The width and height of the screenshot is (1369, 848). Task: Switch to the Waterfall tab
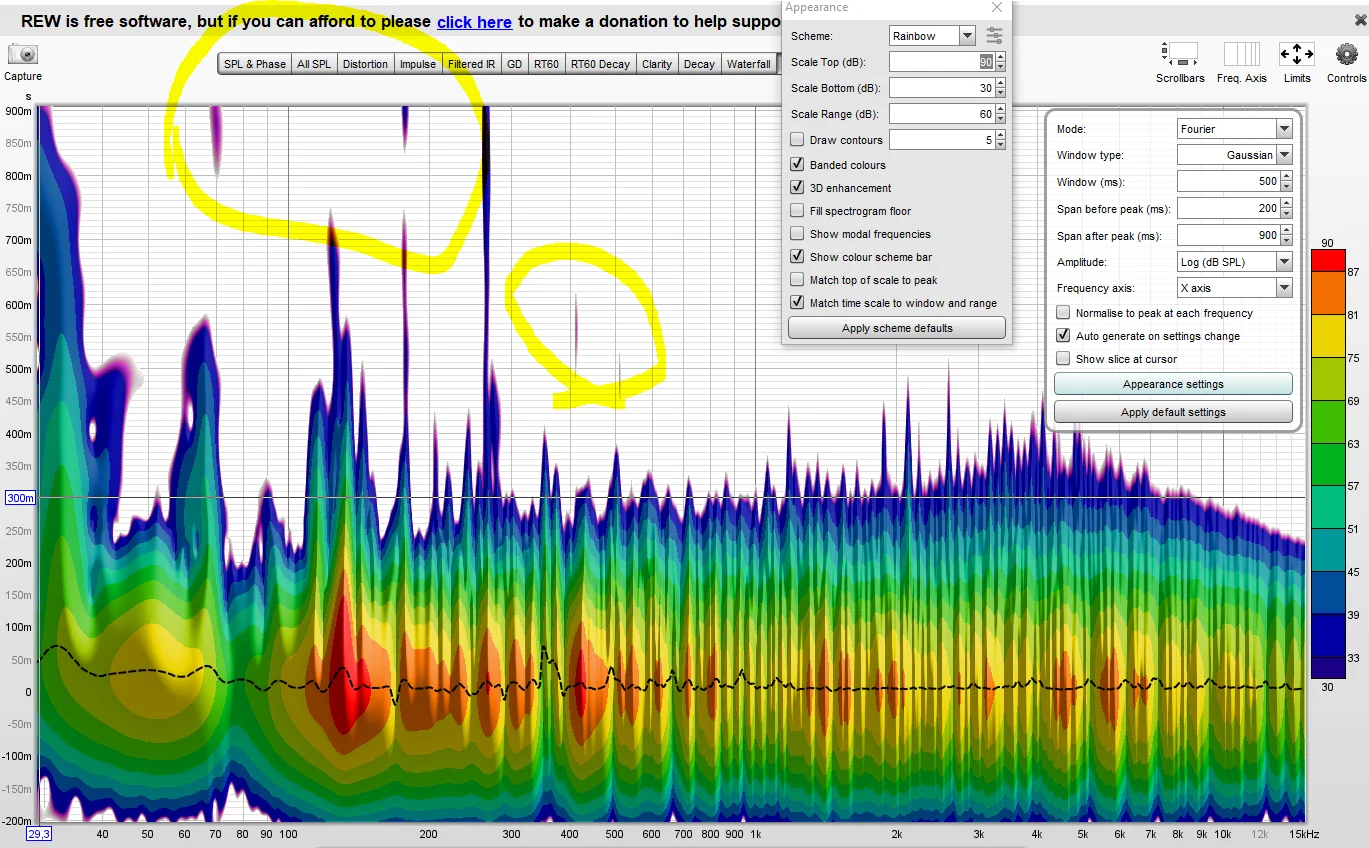pyautogui.click(x=748, y=64)
